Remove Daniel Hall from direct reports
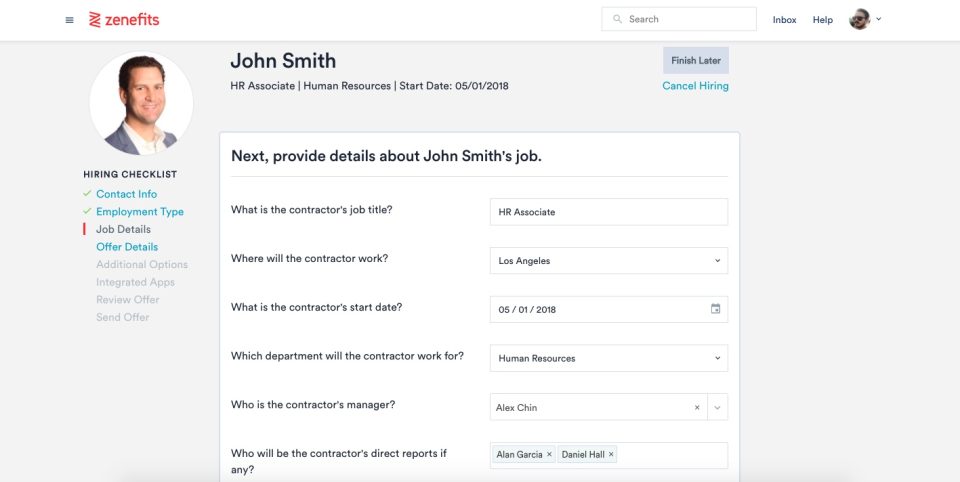The height and width of the screenshot is (482, 960). point(611,455)
